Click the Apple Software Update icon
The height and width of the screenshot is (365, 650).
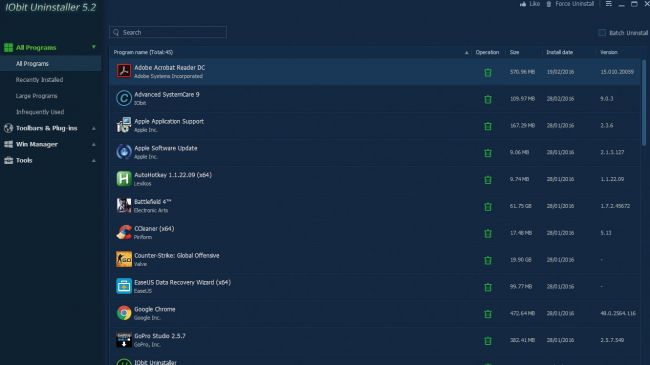pos(124,152)
